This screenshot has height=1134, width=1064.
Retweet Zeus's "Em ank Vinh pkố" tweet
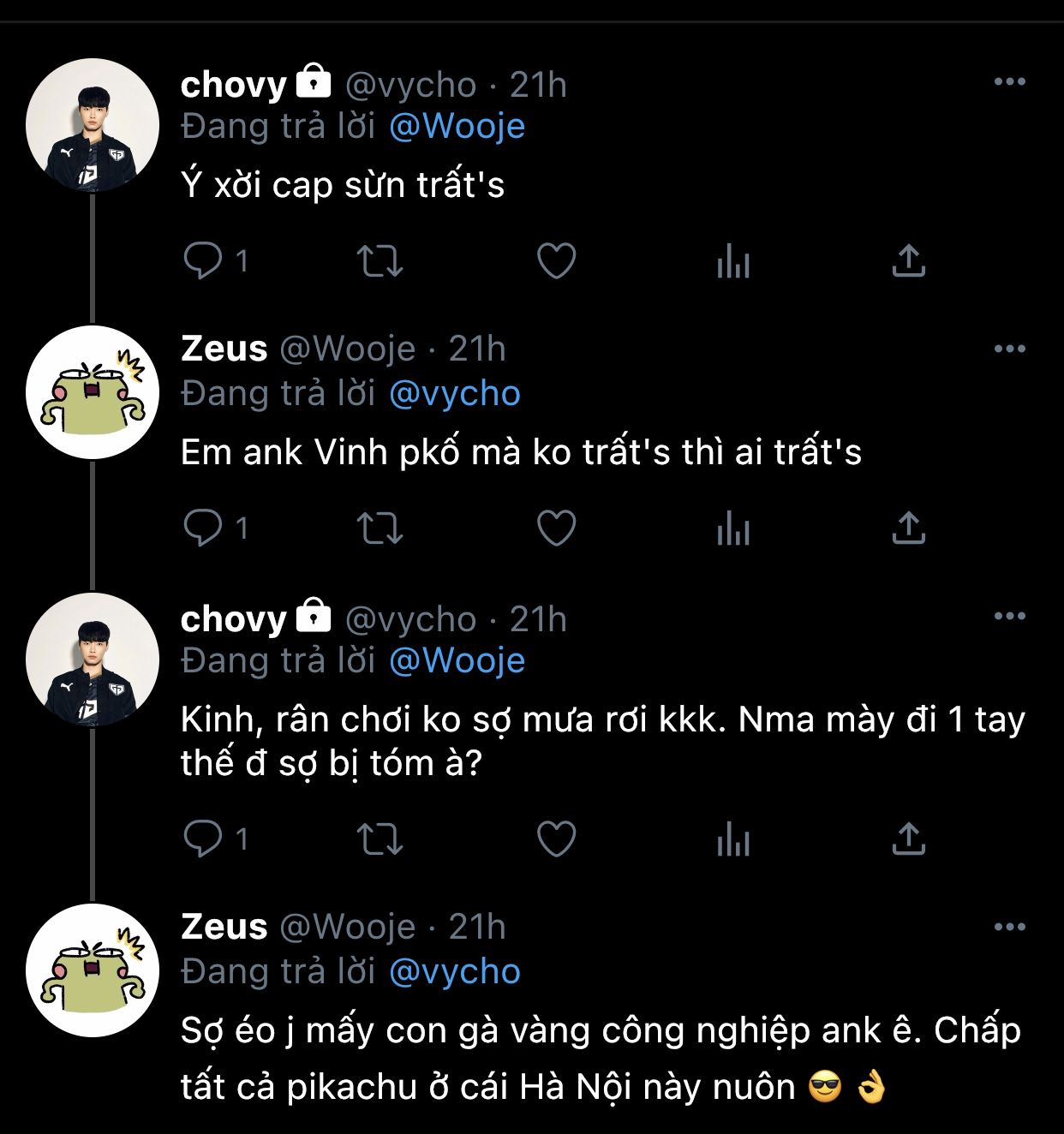[379, 528]
